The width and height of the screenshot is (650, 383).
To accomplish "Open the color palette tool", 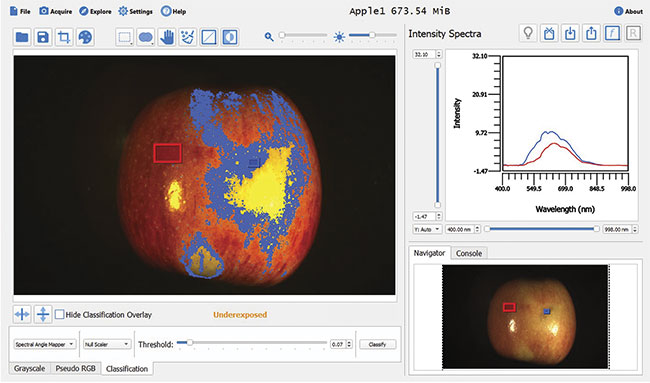I will click(x=85, y=37).
